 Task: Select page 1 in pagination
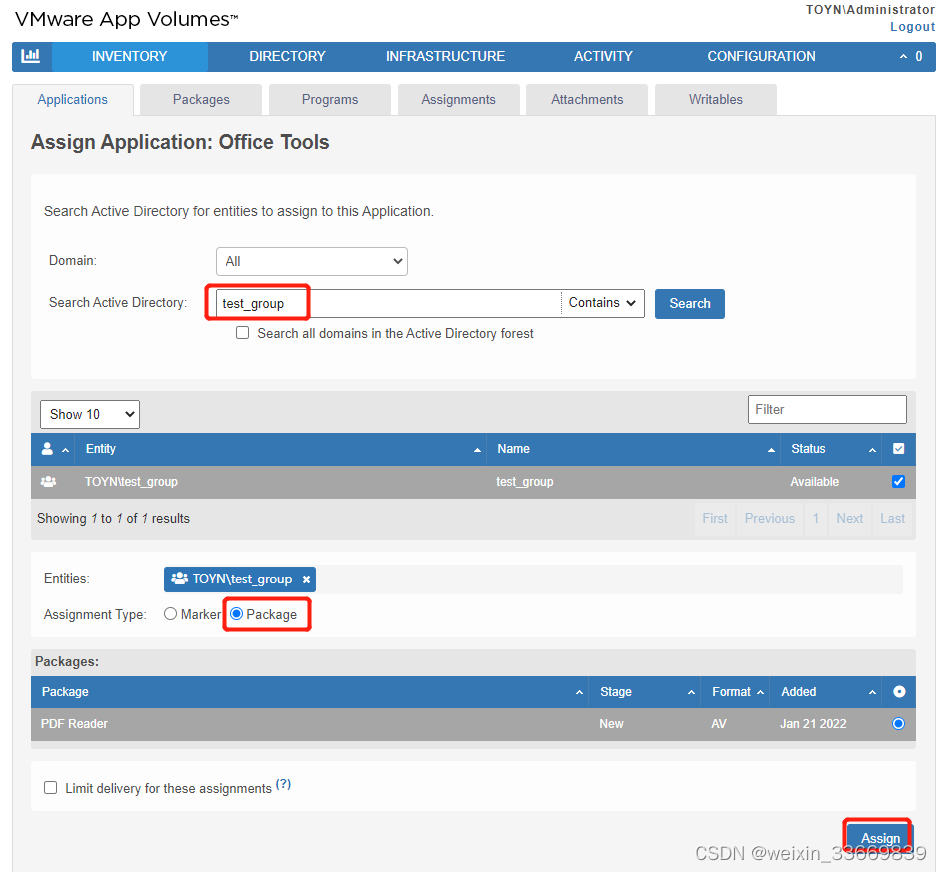click(816, 519)
